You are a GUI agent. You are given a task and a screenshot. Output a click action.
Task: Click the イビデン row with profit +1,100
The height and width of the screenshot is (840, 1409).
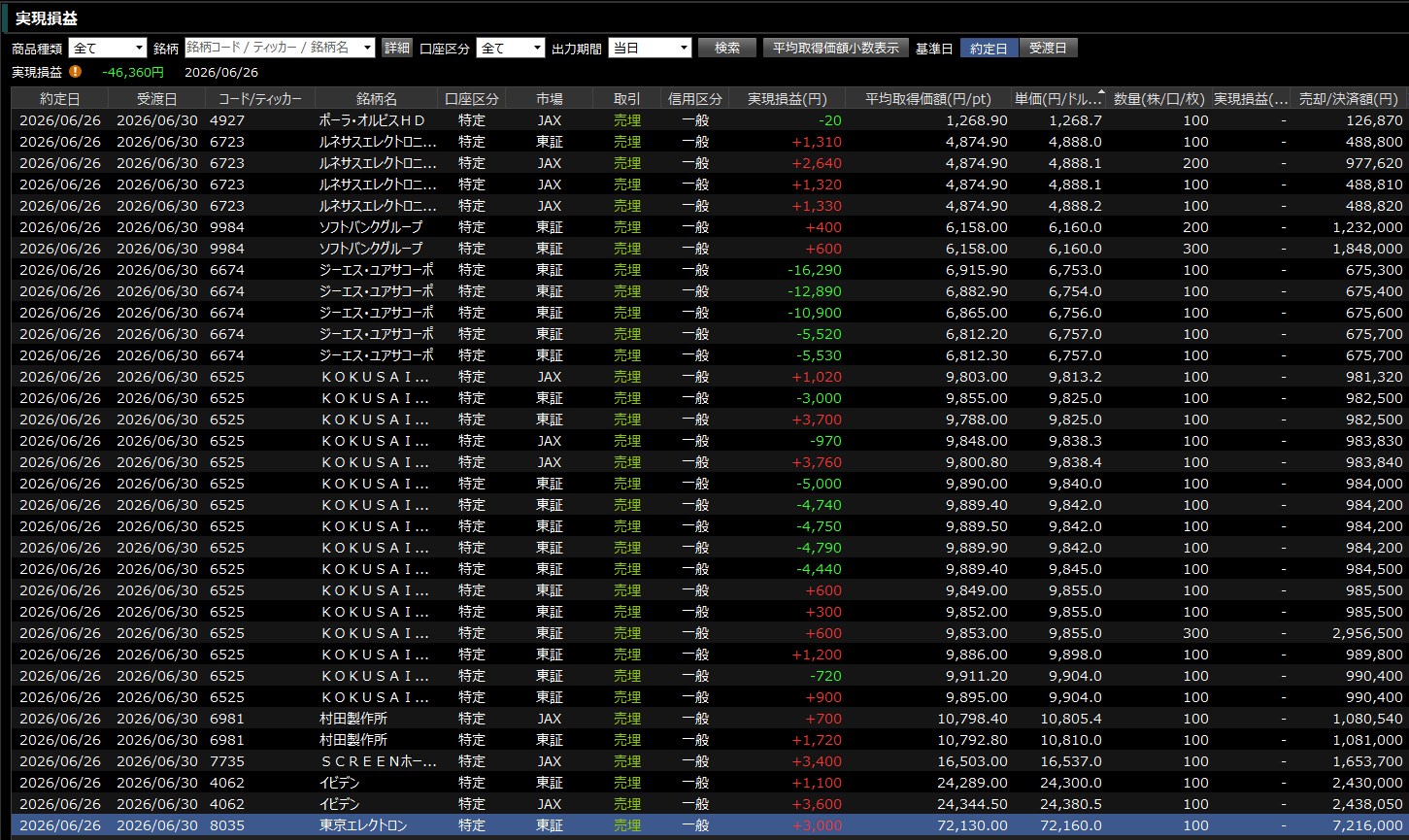(709, 783)
